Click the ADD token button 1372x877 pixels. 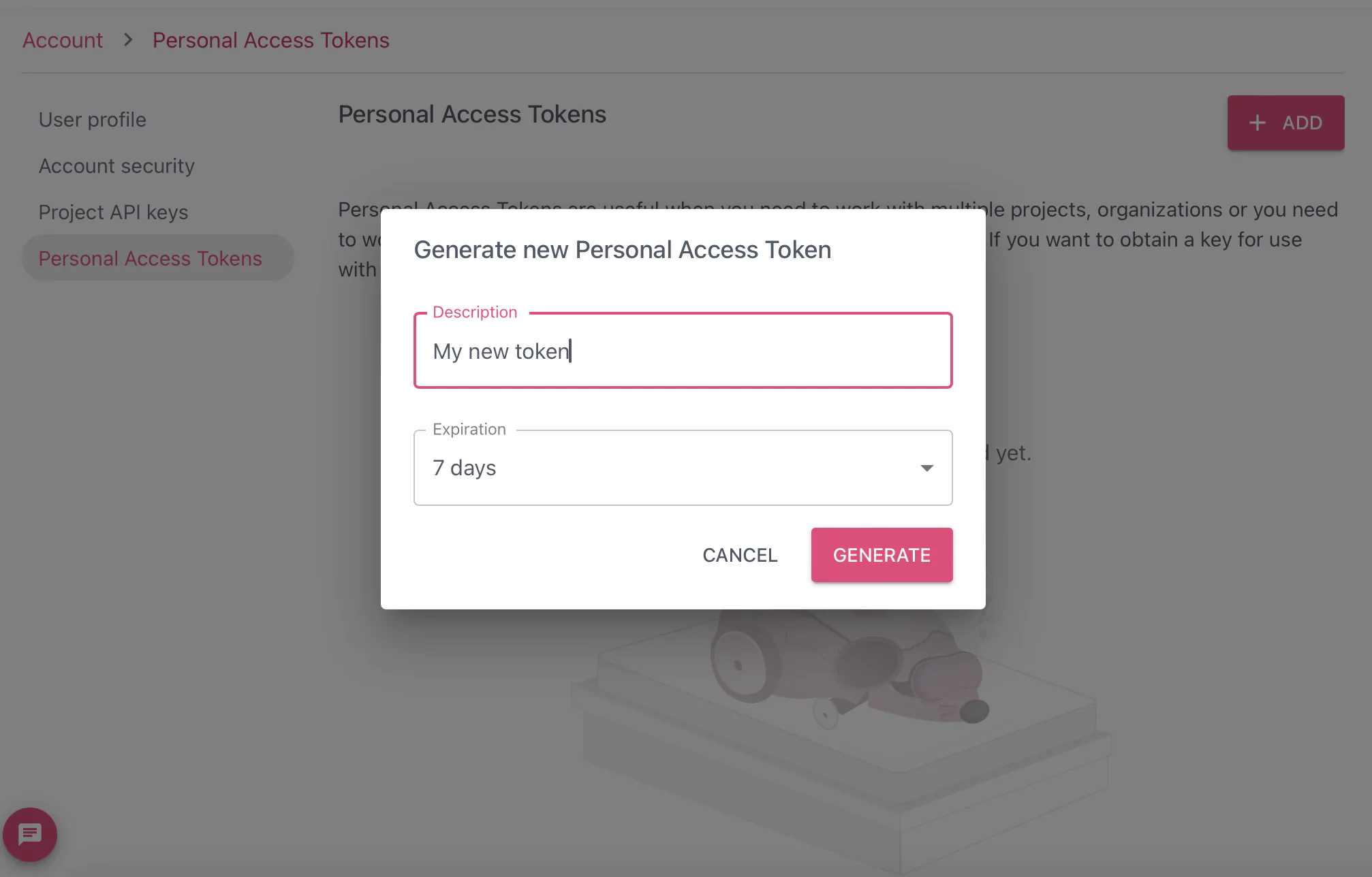click(1285, 123)
